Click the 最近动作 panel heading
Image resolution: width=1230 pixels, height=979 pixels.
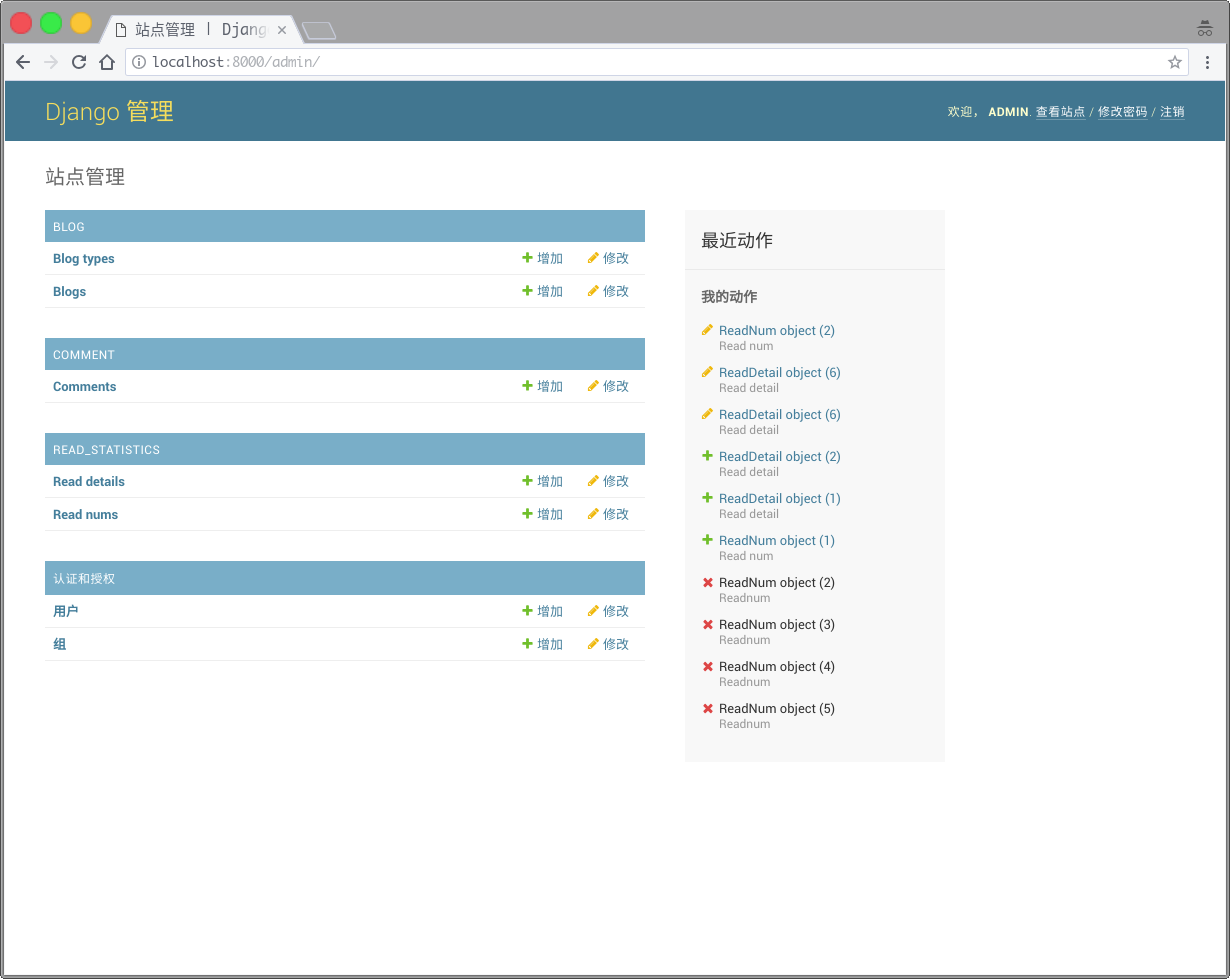[737, 240]
